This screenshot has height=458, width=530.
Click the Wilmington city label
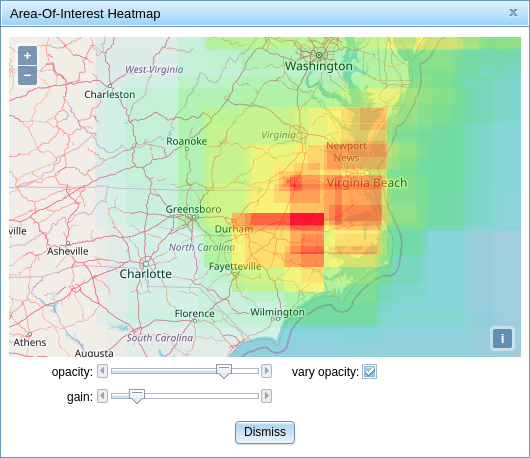277,312
